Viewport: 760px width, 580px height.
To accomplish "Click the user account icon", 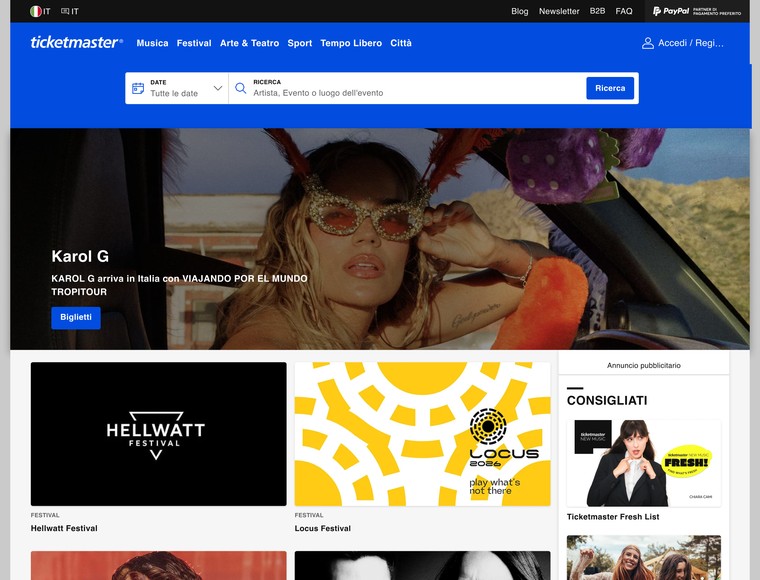I will 648,43.
